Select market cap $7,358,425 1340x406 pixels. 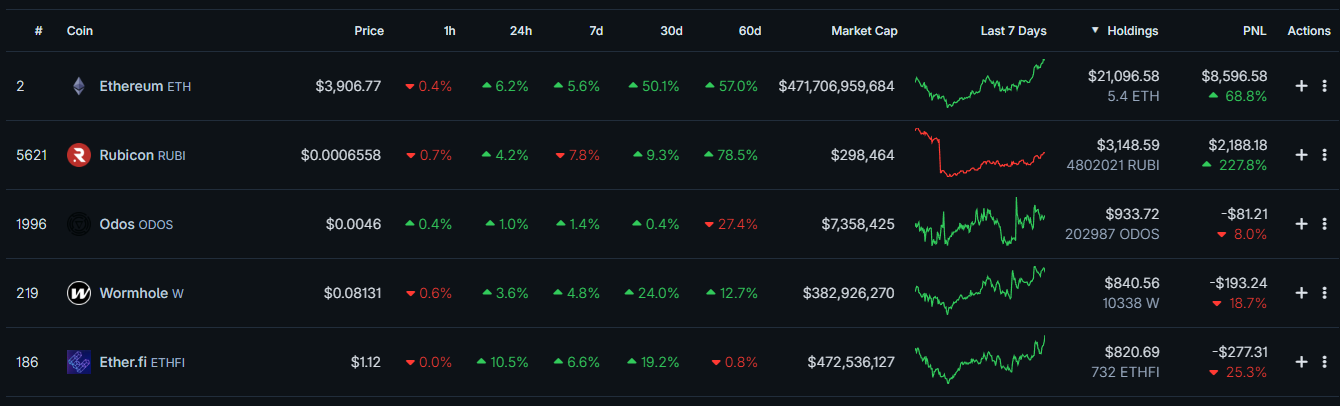click(x=856, y=224)
